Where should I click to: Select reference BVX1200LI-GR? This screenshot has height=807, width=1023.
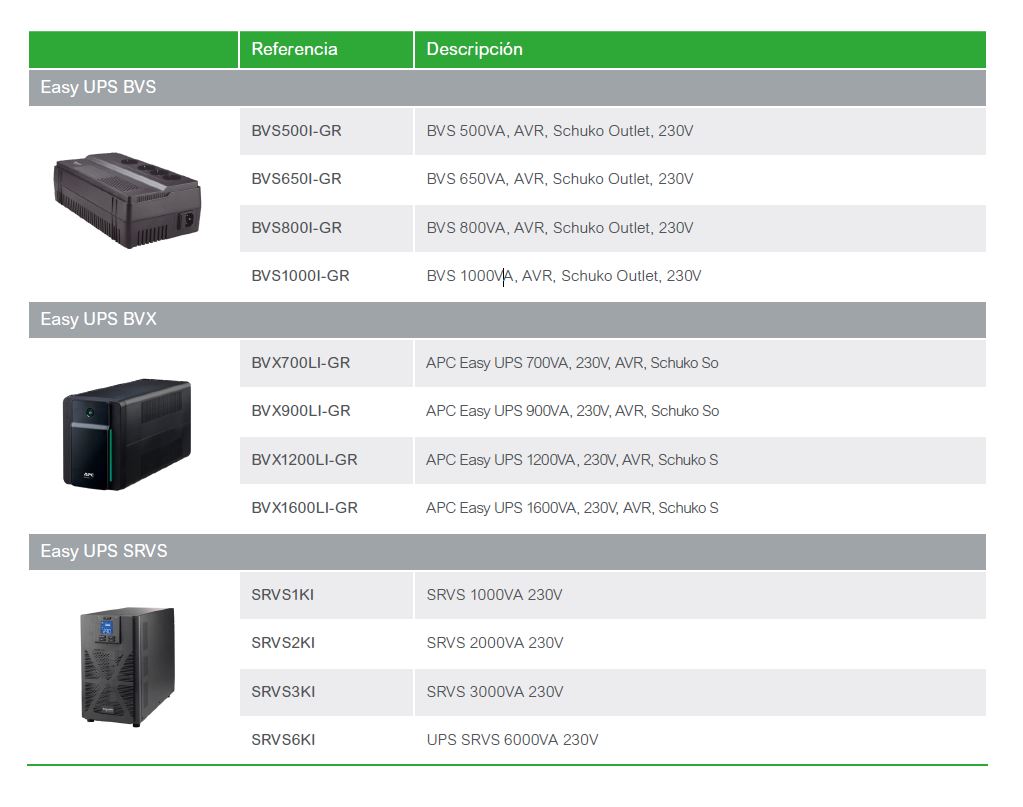click(304, 461)
